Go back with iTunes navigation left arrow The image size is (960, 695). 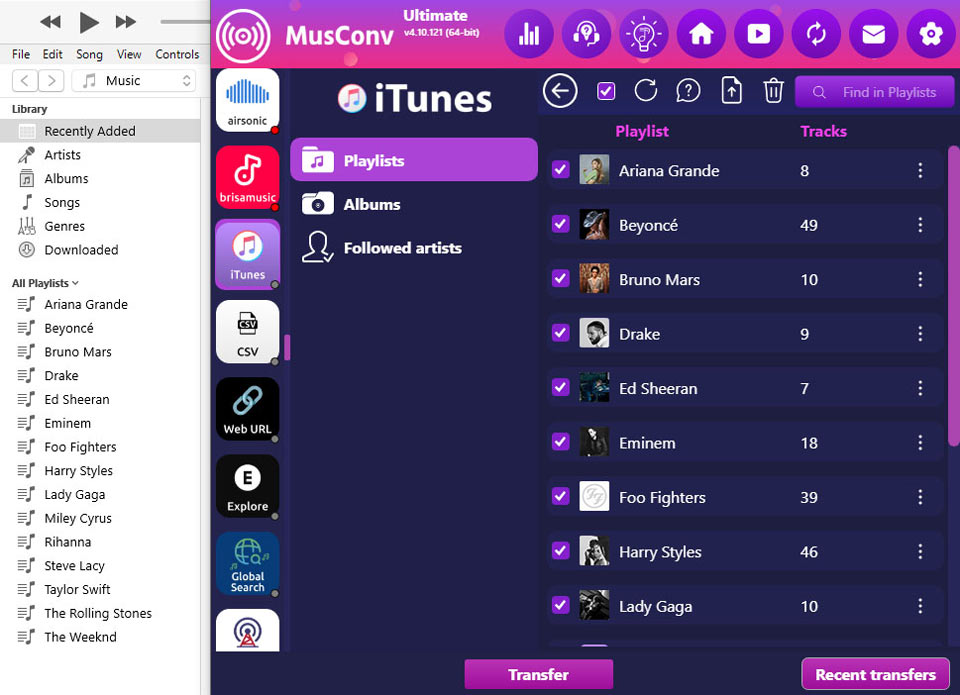click(x=24, y=81)
